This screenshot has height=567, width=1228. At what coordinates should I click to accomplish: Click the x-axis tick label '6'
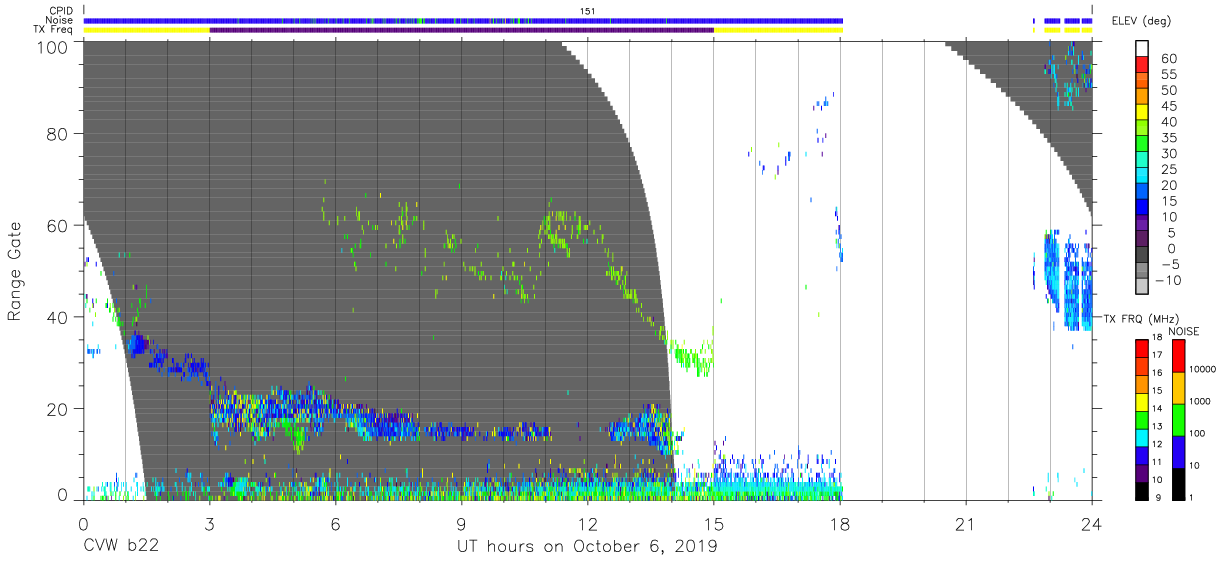(335, 523)
